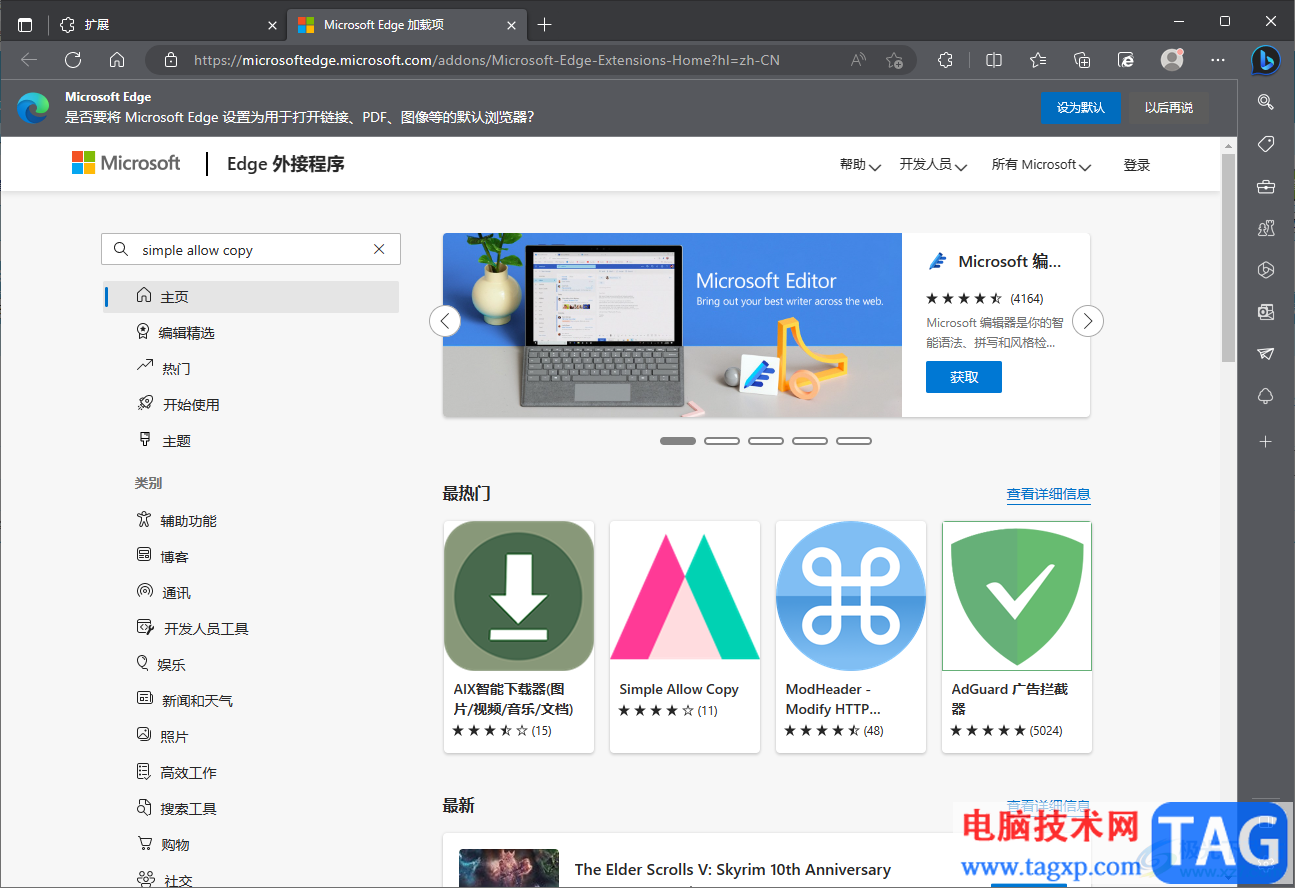Open 查看详细信息 link for 最热门
Screen dimensions: 1295x888
[1048, 494]
